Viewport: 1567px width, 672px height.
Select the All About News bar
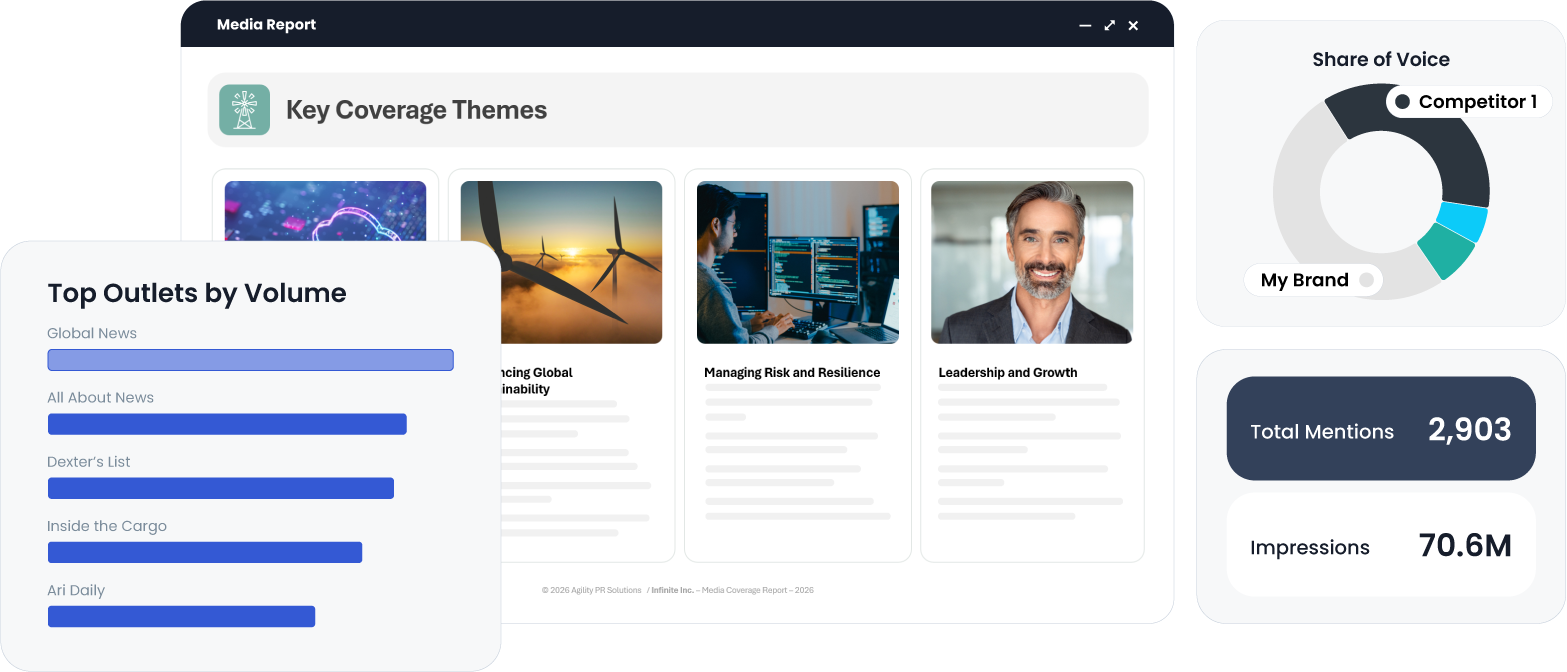tap(227, 424)
